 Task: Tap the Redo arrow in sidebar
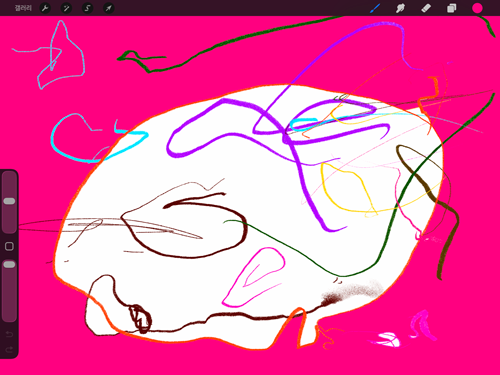(9, 349)
